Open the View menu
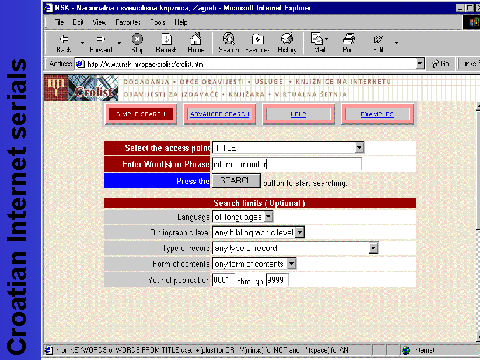Image resolution: width=480 pixels, height=360 pixels. click(99, 22)
